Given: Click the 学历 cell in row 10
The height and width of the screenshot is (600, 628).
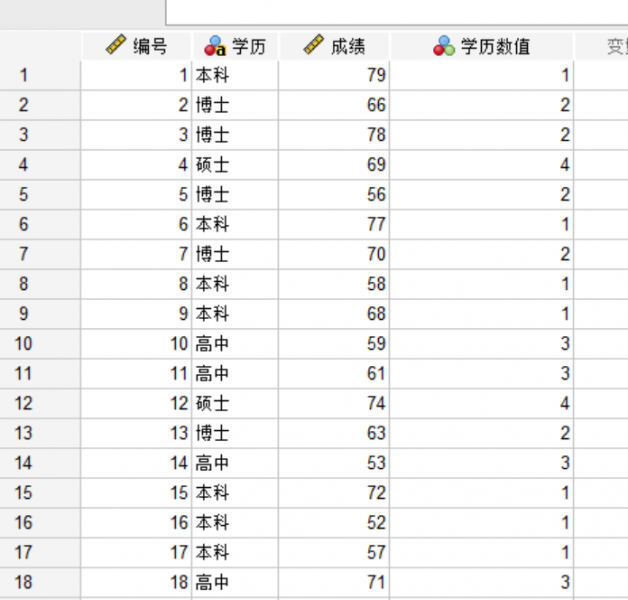Looking at the screenshot, I should coord(236,344).
